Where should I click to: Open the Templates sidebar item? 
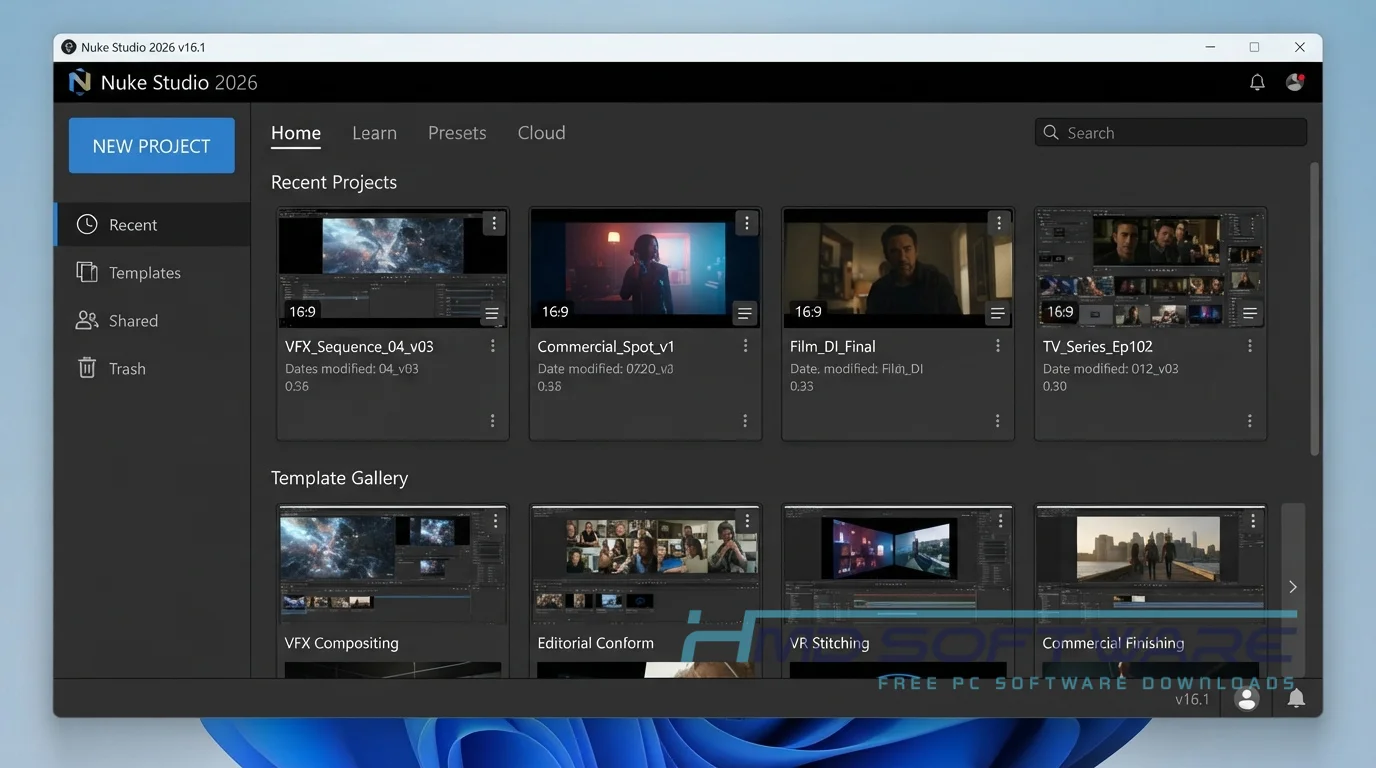coord(152,273)
